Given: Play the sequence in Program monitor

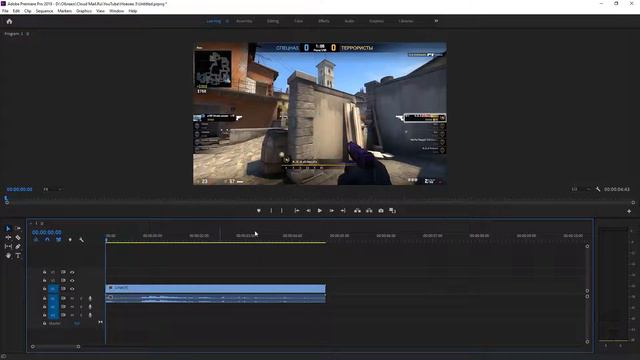Looking at the screenshot, I should click(320, 211).
